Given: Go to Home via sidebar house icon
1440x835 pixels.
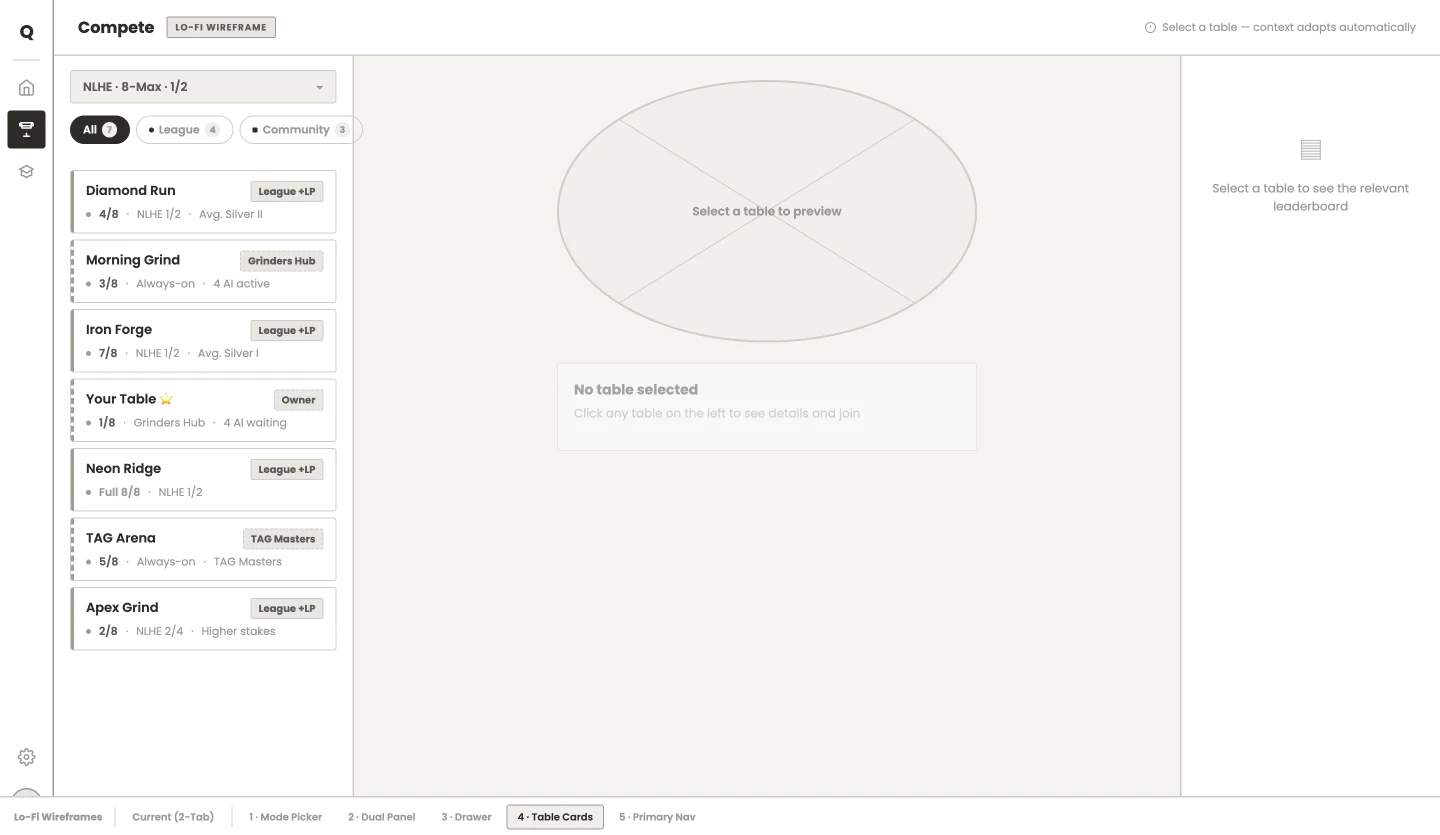Looking at the screenshot, I should (26, 87).
